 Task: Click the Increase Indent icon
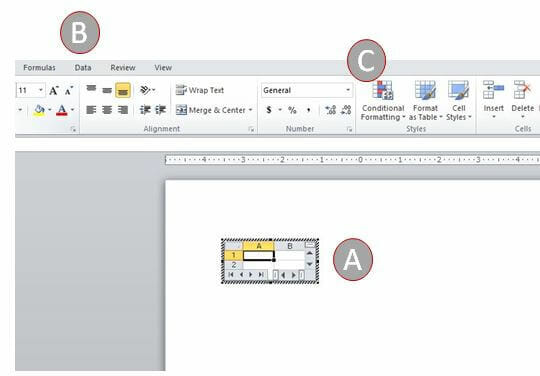[160, 110]
